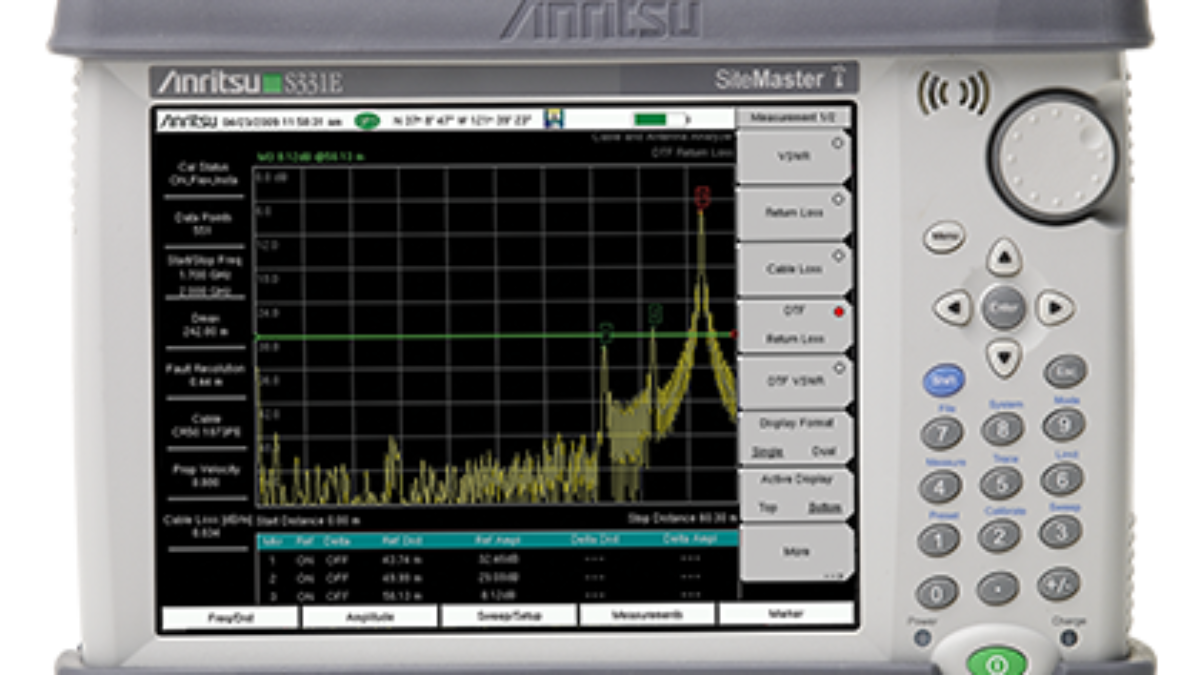Select the DTF VSWR measurement
The height and width of the screenshot is (675, 1200).
[794, 381]
